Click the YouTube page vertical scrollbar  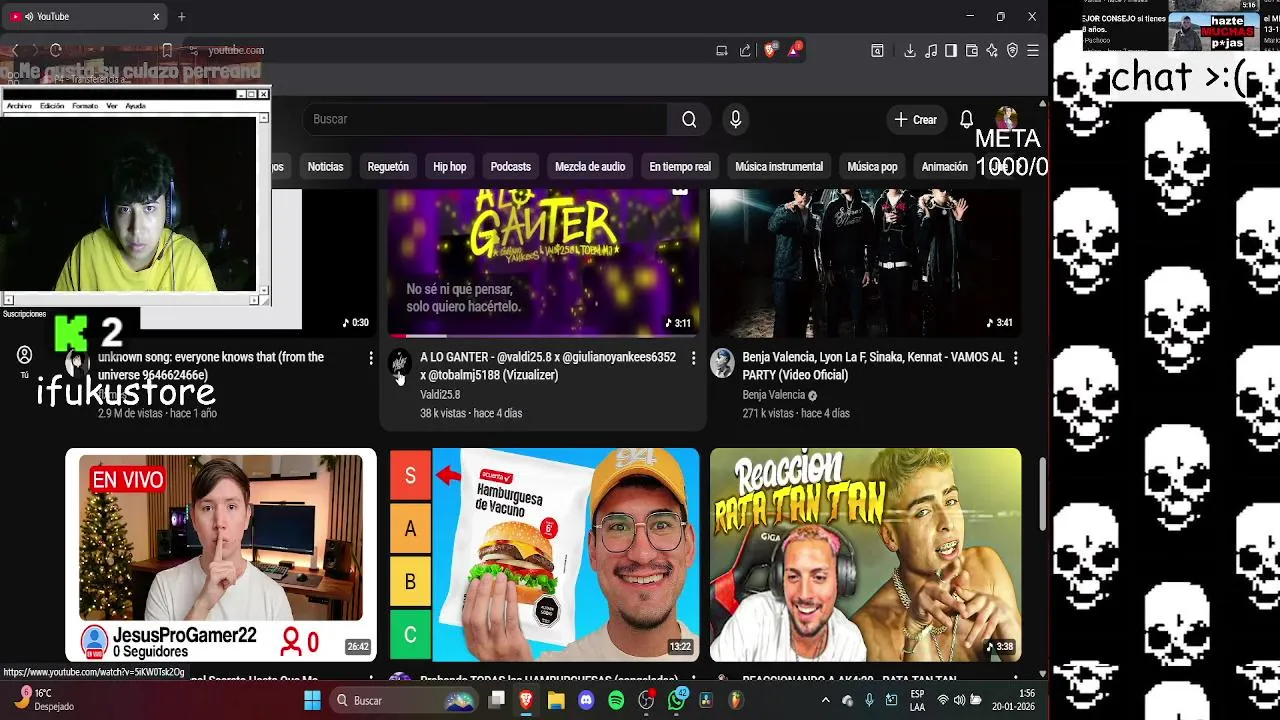pos(1042,495)
